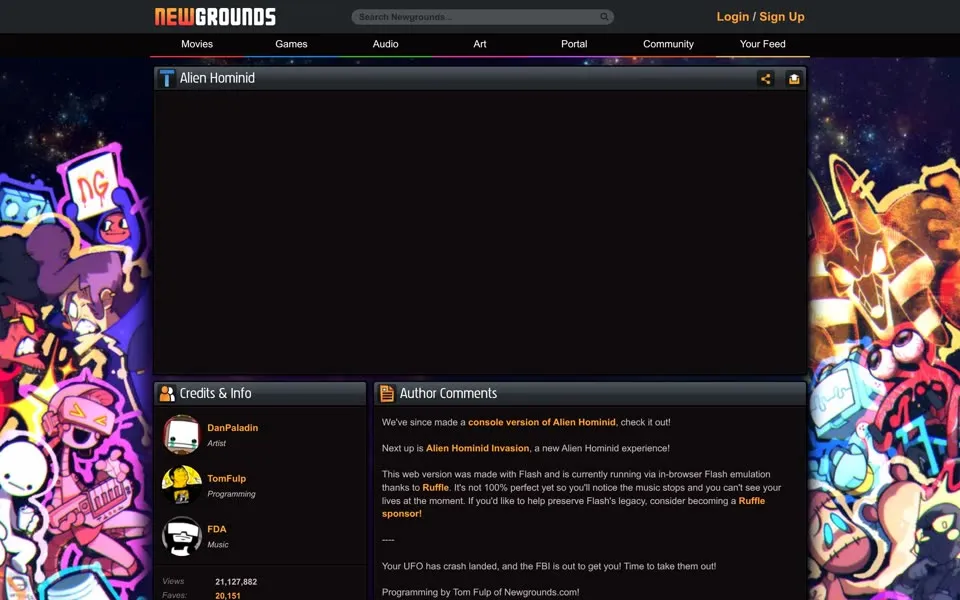Click the Author Comments heading

[x=448, y=393]
